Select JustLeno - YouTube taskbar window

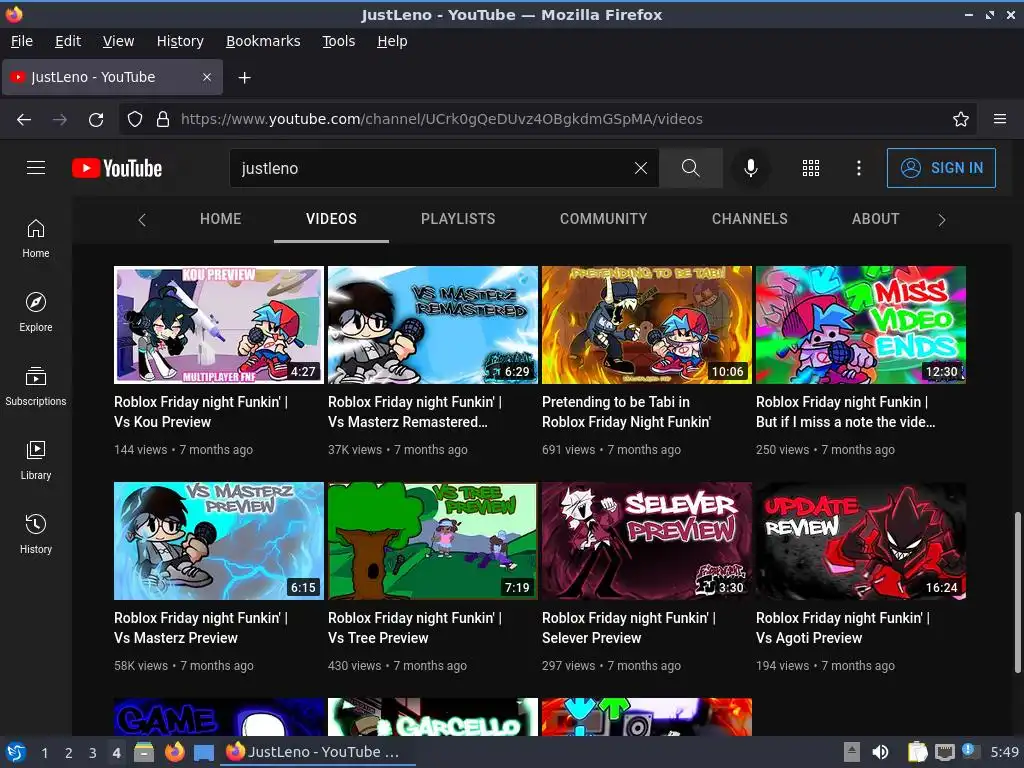coord(317,752)
